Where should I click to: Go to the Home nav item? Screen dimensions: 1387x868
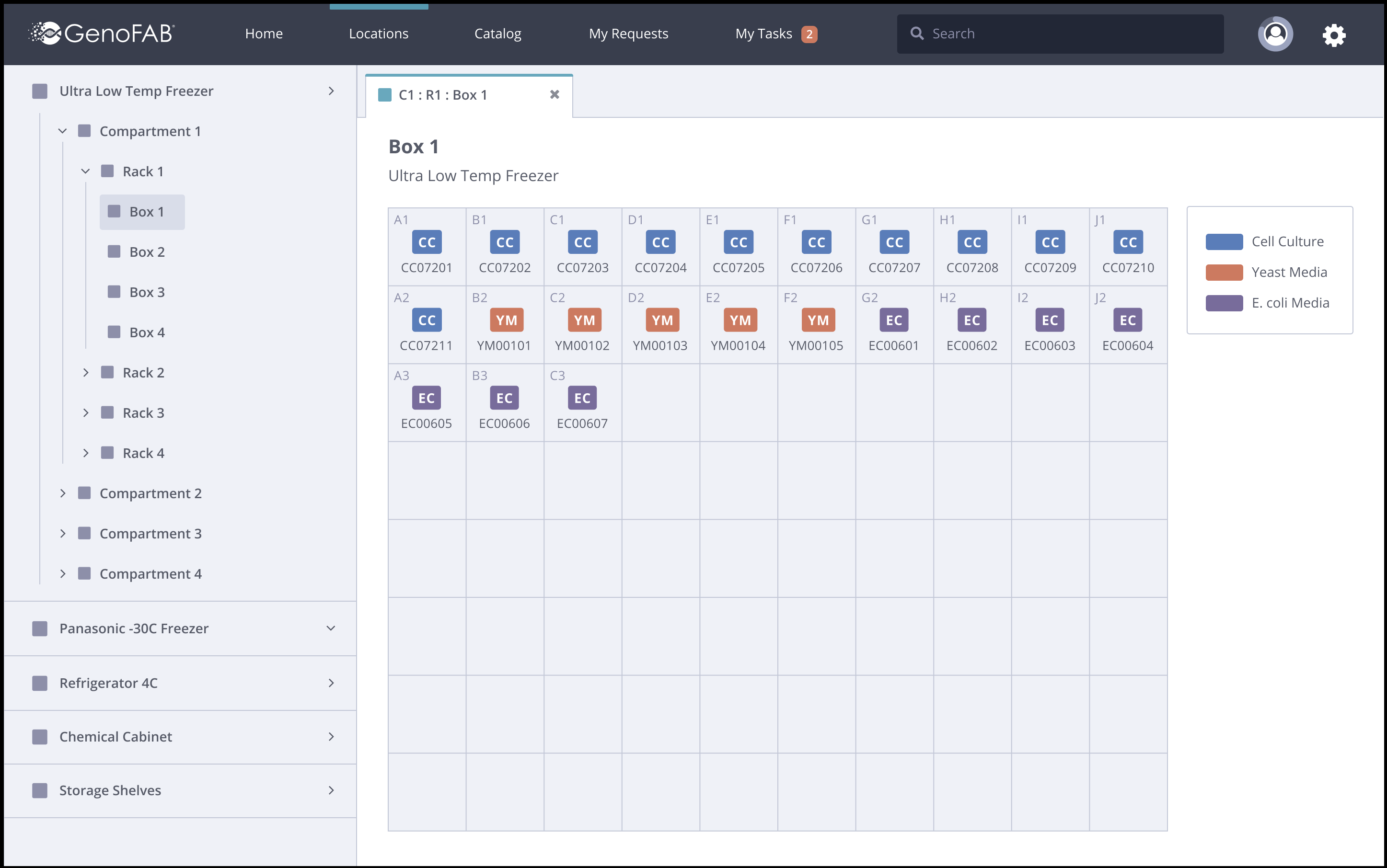point(264,34)
